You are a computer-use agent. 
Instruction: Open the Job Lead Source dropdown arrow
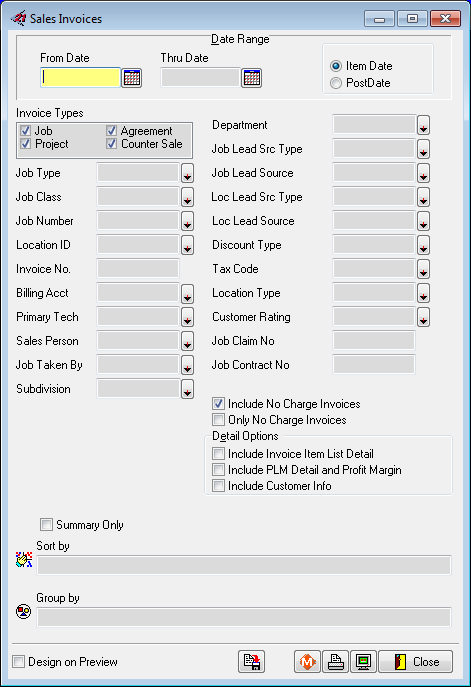click(x=423, y=173)
